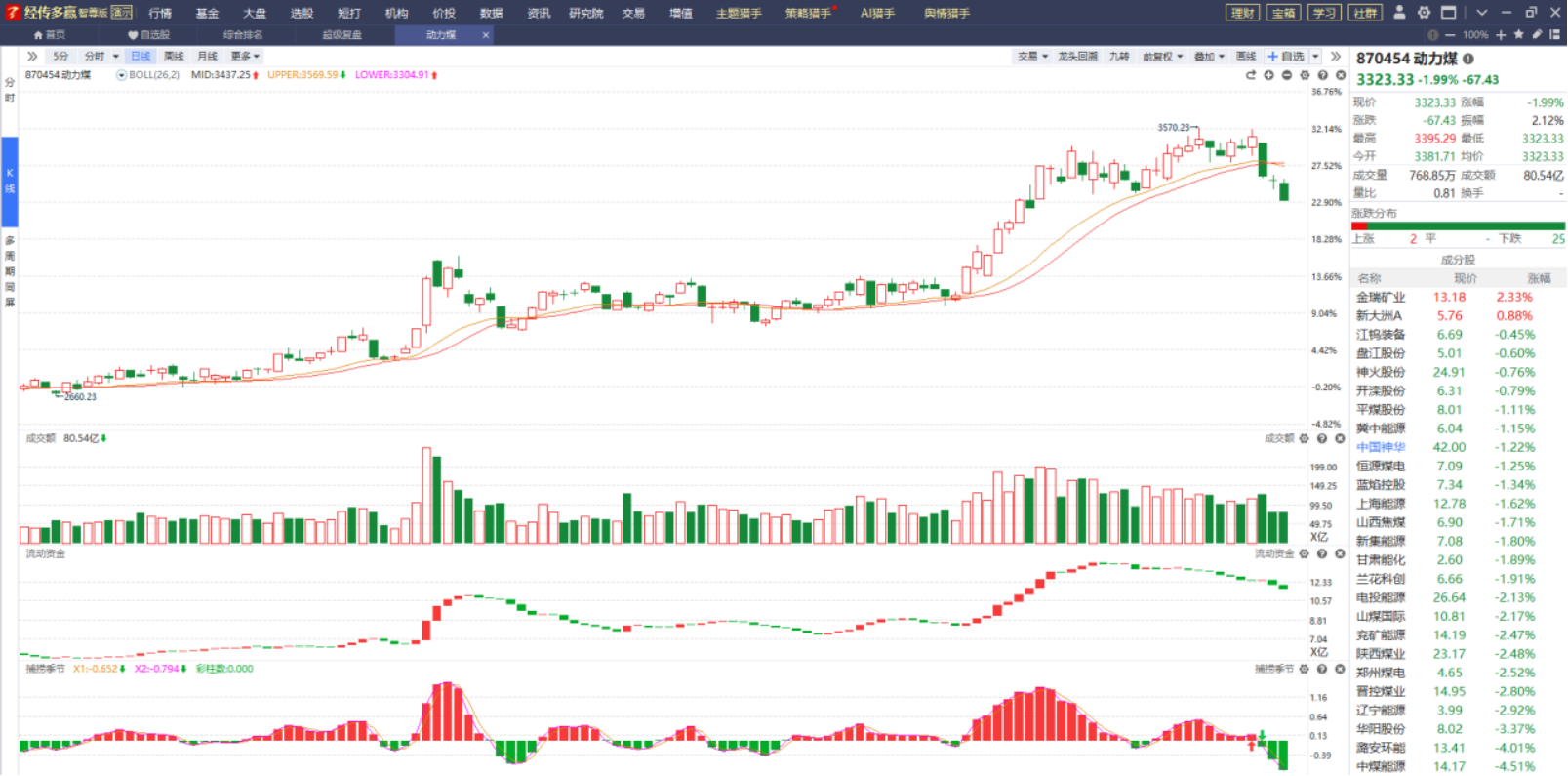Close the 成交额 indicator panel

pos(1340,439)
